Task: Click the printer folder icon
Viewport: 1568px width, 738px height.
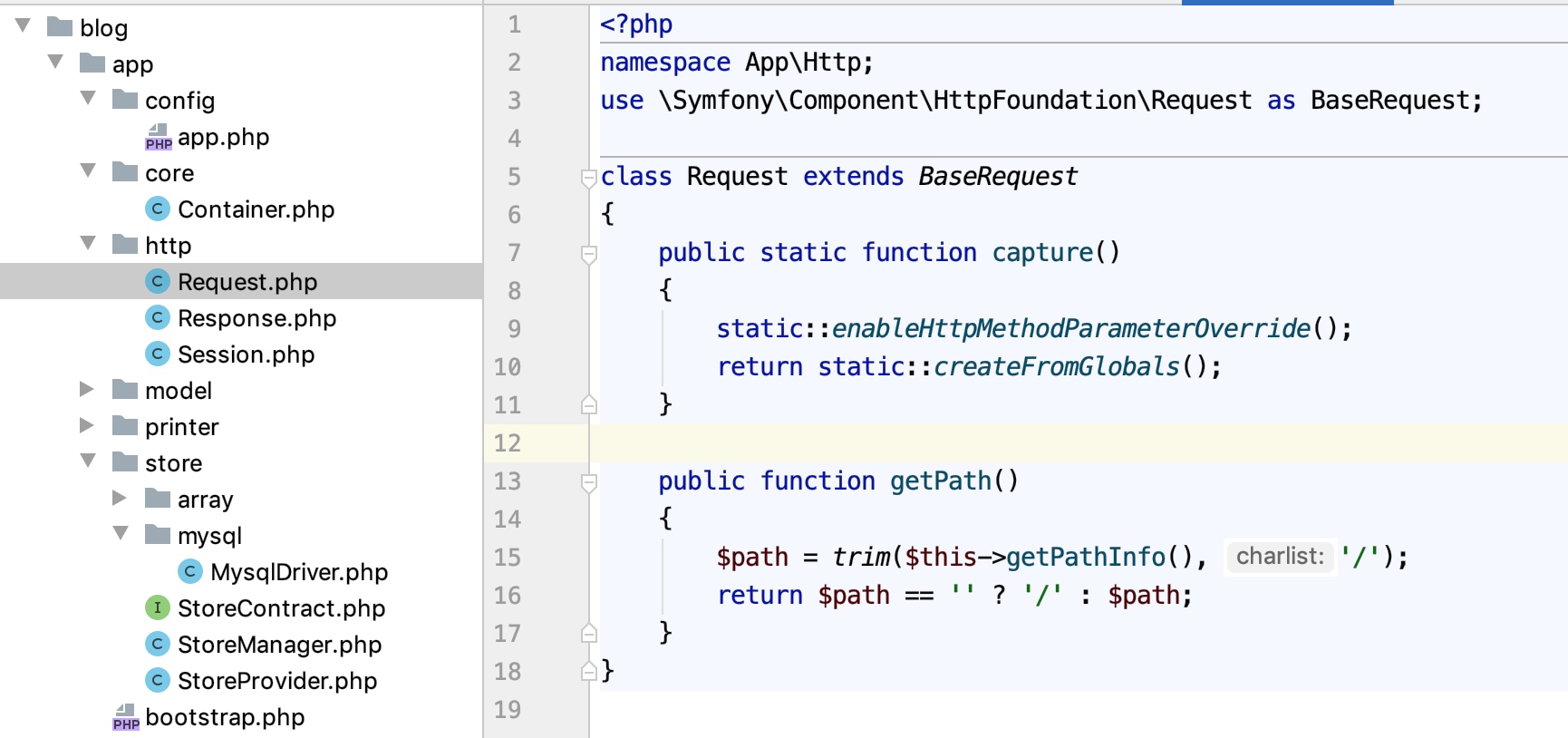Action: point(125,425)
